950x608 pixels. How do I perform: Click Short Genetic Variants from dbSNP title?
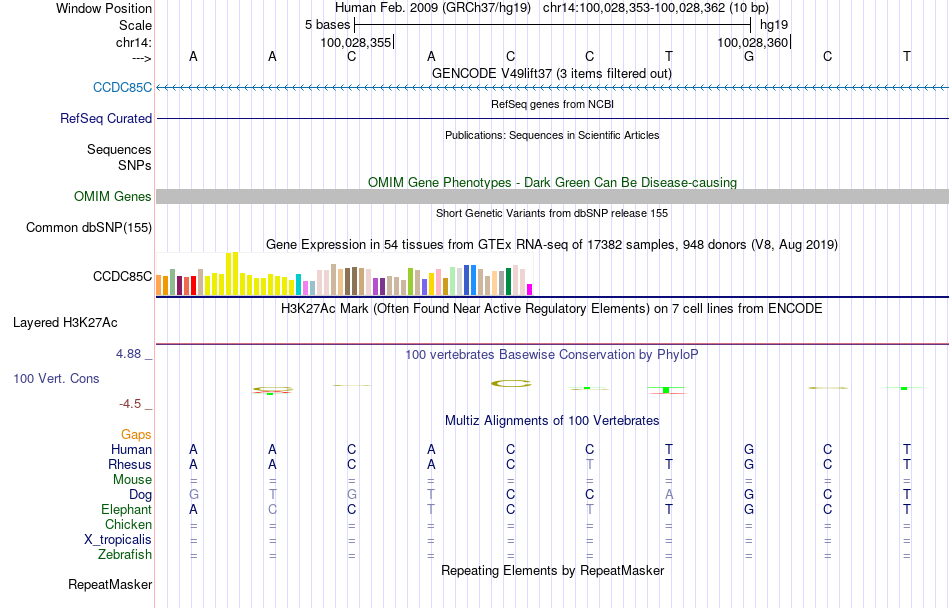coord(552,213)
